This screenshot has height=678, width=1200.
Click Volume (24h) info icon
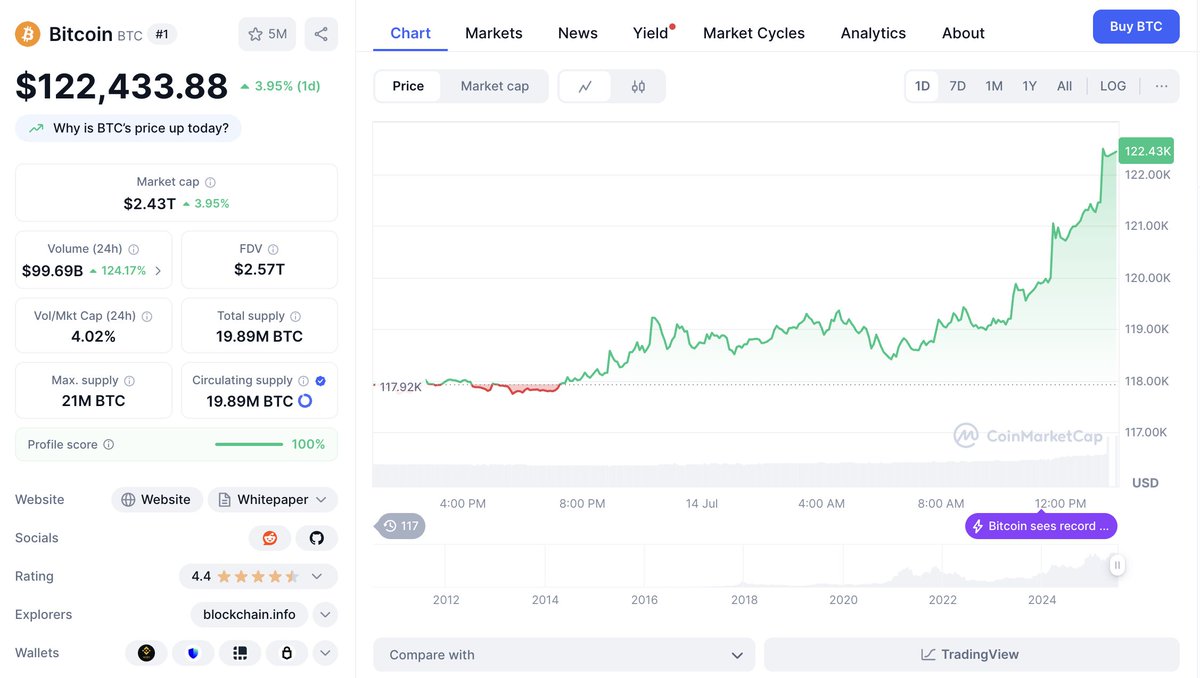pyautogui.click(x=133, y=249)
